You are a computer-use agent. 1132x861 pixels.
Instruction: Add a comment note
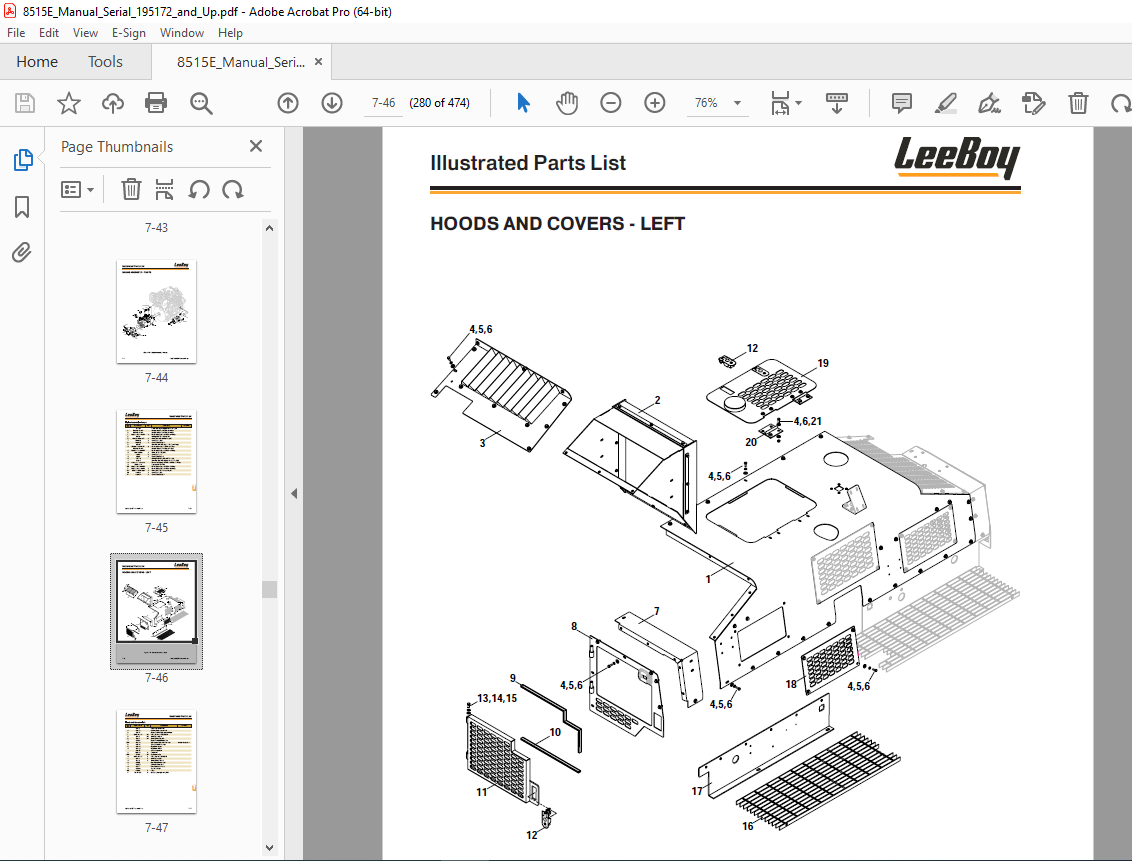(902, 103)
